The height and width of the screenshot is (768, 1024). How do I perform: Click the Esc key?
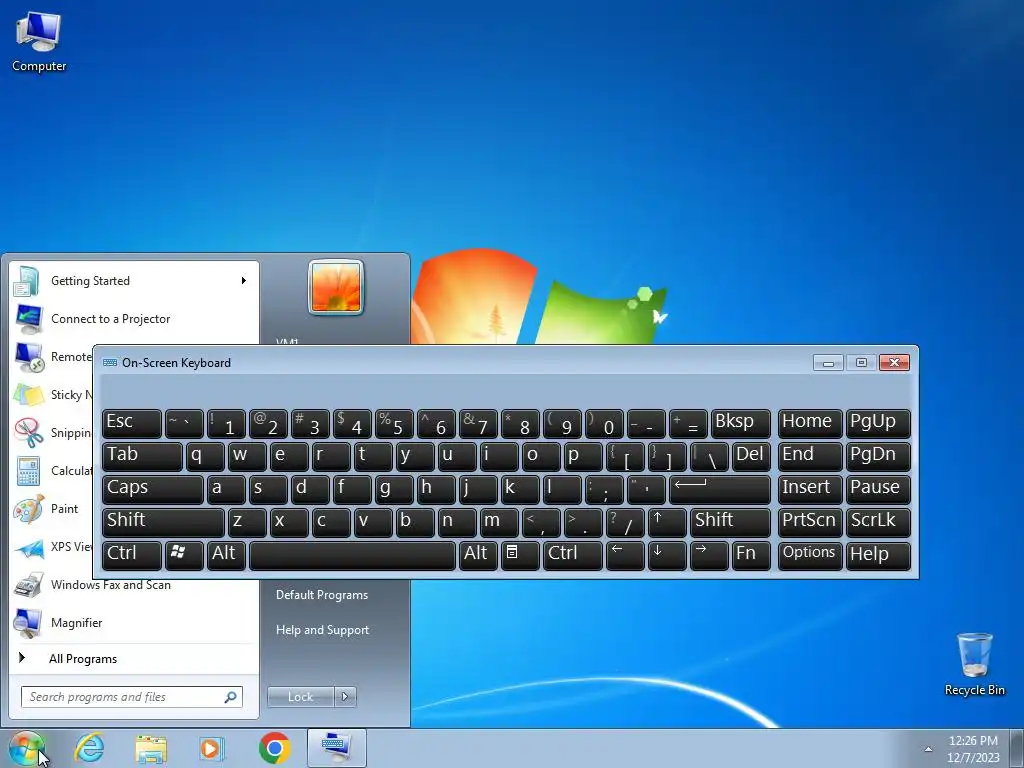pyautogui.click(x=132, y=423)
